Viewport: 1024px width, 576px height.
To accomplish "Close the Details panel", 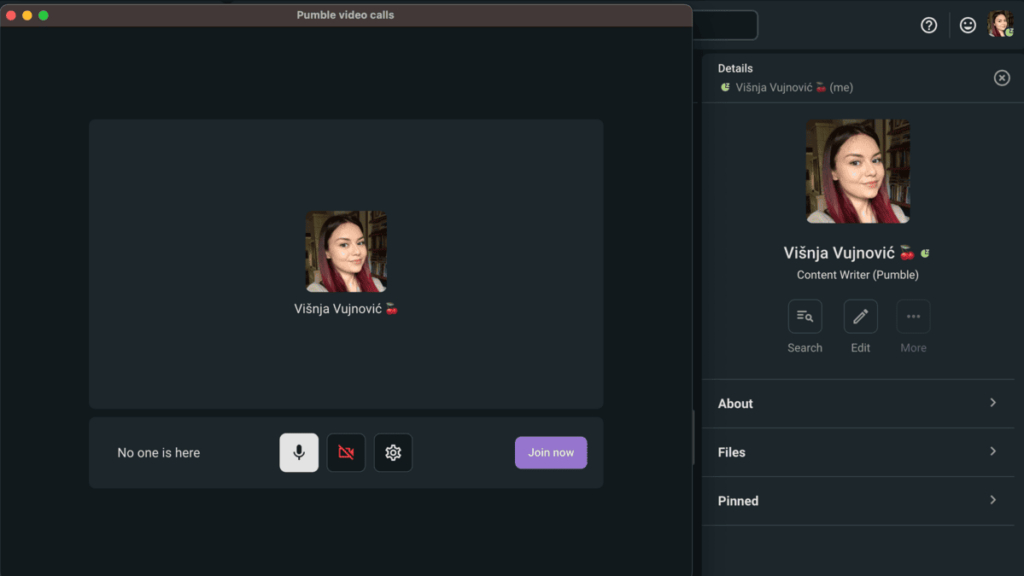I will 1001,78.
